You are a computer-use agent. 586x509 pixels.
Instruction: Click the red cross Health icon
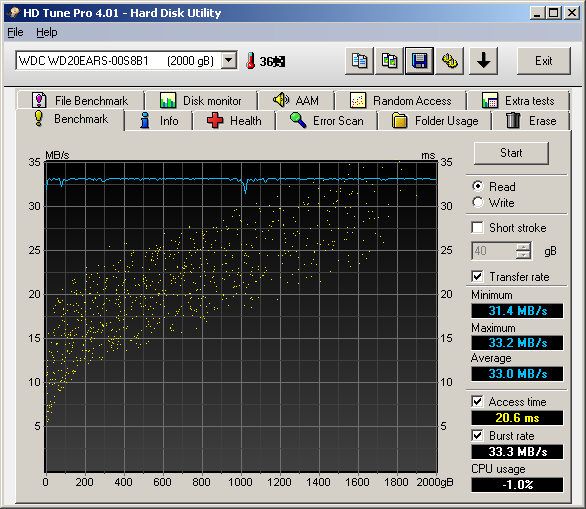(x=215, y=120)
